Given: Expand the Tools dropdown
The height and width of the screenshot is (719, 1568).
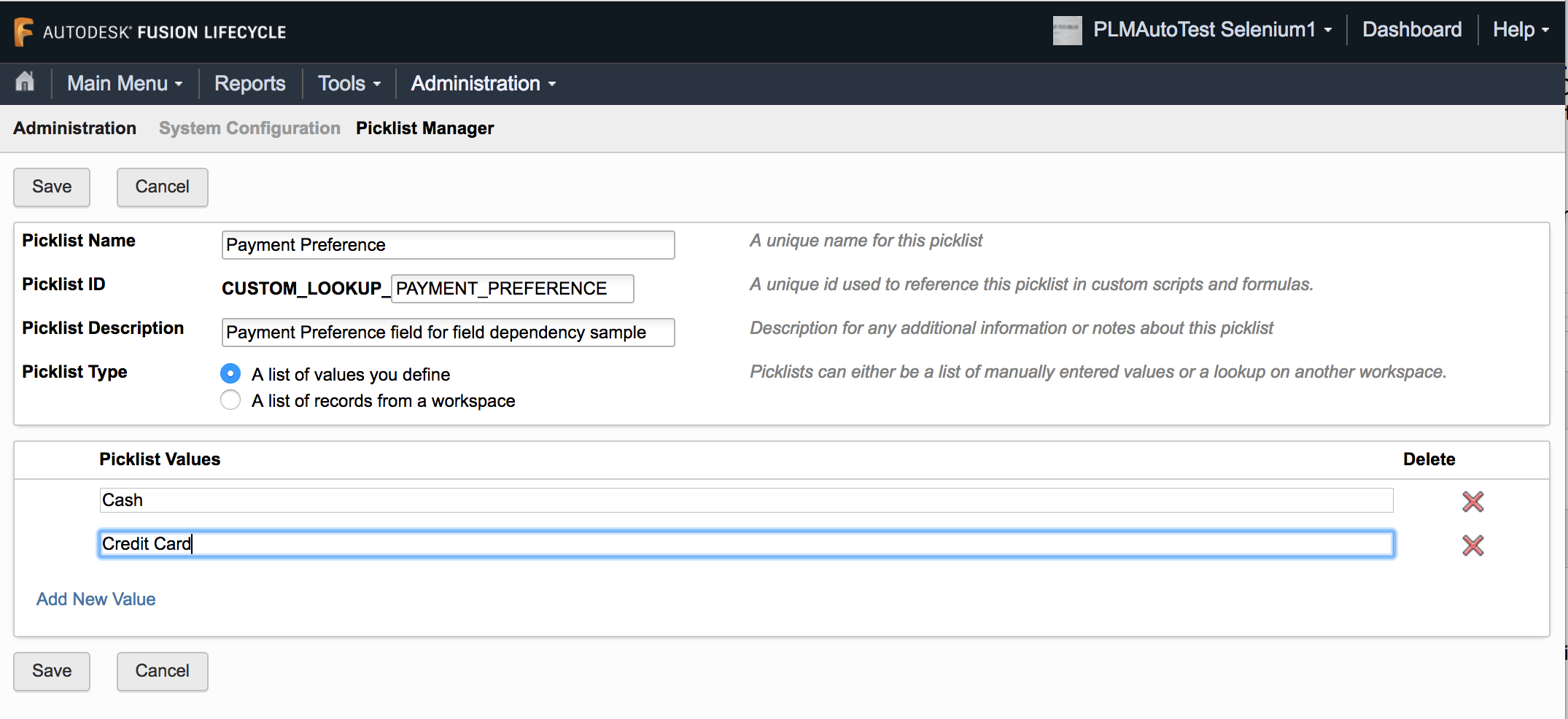Looking at the screenshot, I should 348,83.
